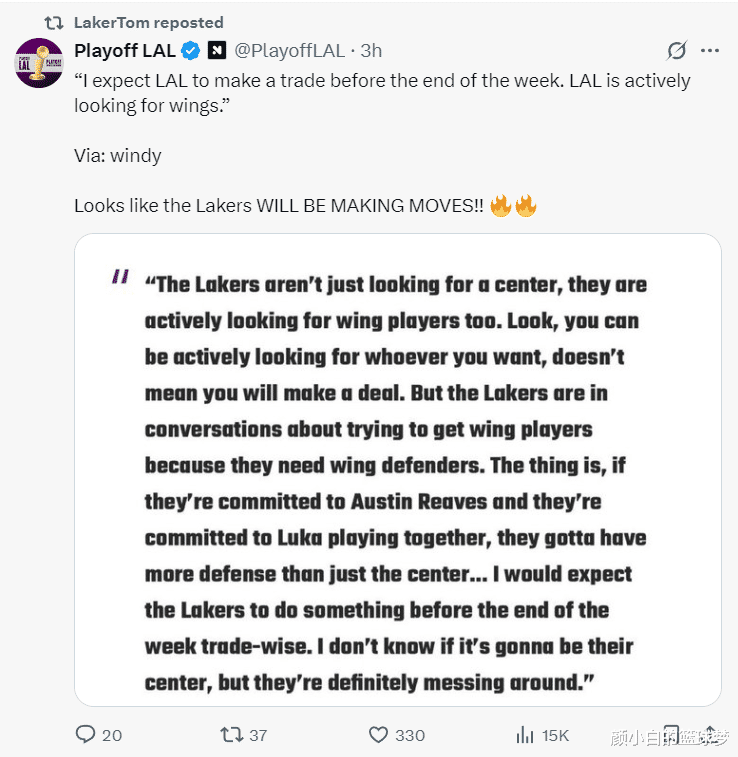Click the Grok explain-post icon
The image size is (738, 757).
[x=677, y=50]
